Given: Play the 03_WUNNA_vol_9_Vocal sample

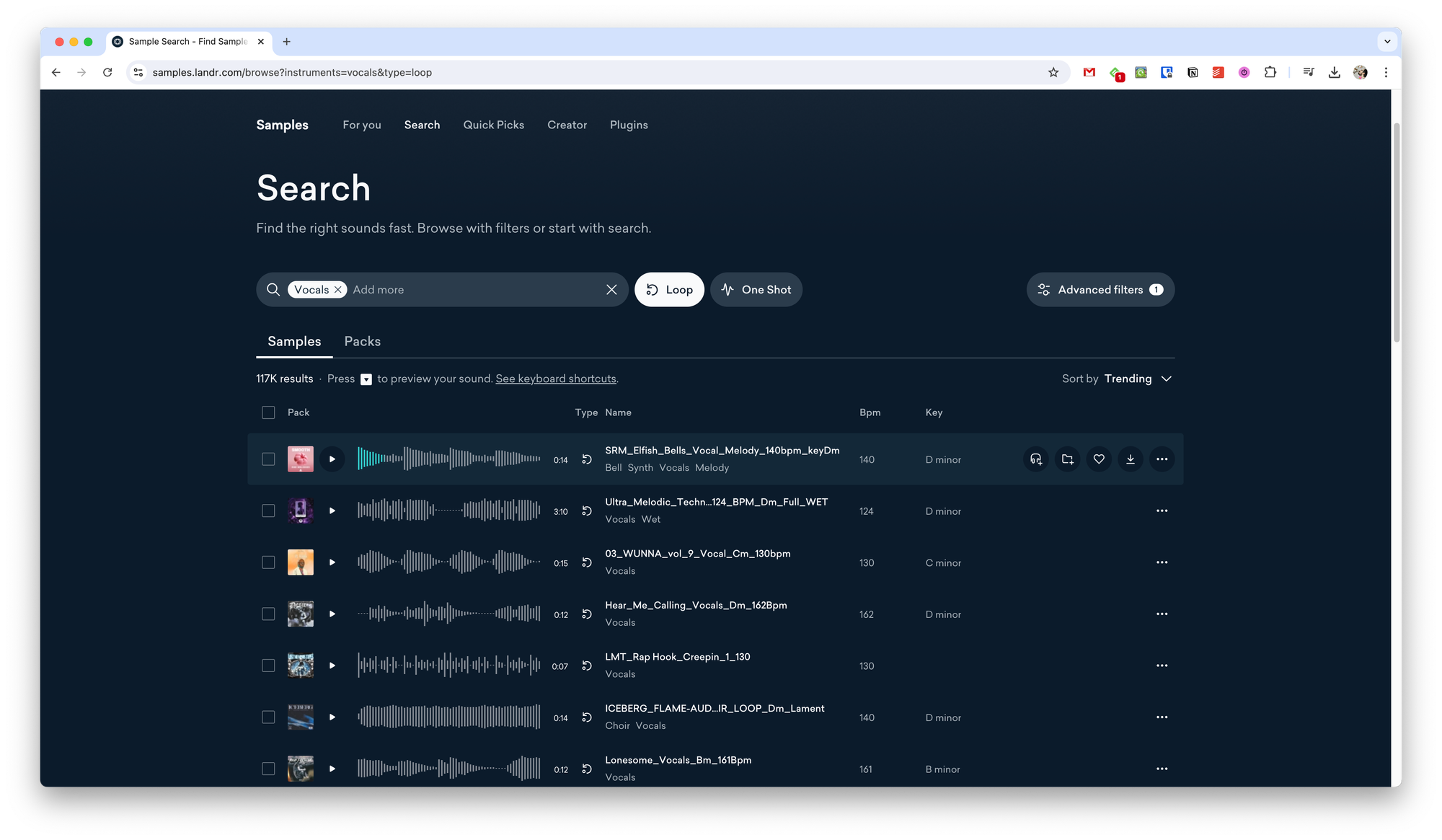Looking at the screenshot, I should tap(332, 562).
